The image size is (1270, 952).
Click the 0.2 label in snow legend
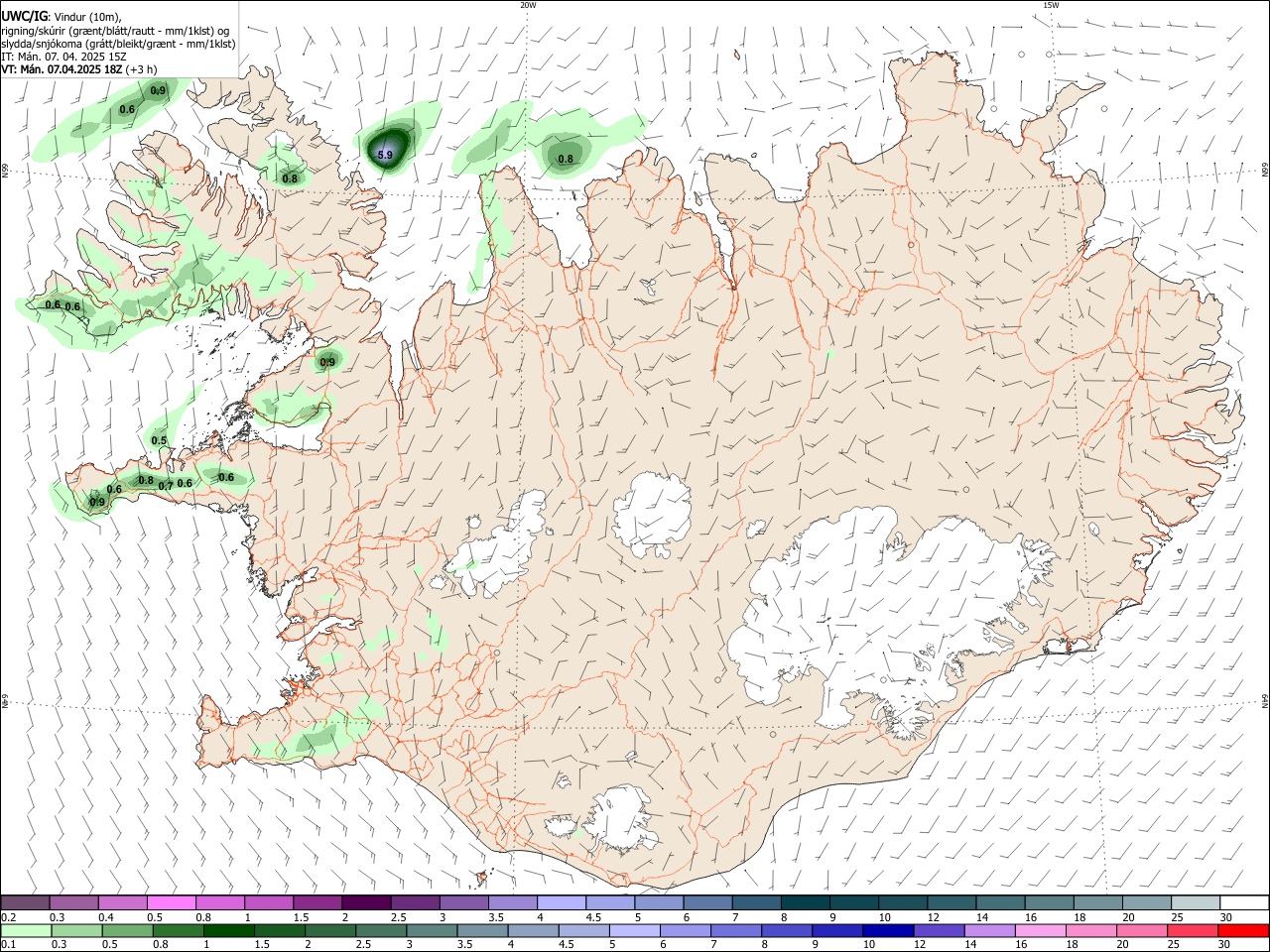(8, 917)
